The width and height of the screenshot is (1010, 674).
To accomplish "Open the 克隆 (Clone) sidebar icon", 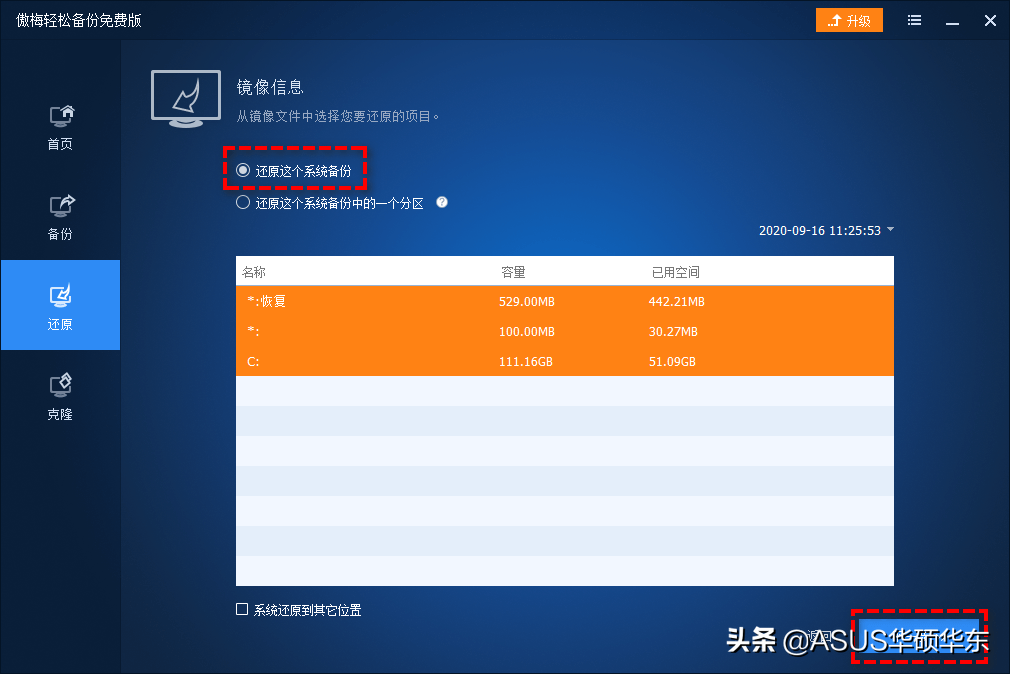I will (x=59, y=395).
